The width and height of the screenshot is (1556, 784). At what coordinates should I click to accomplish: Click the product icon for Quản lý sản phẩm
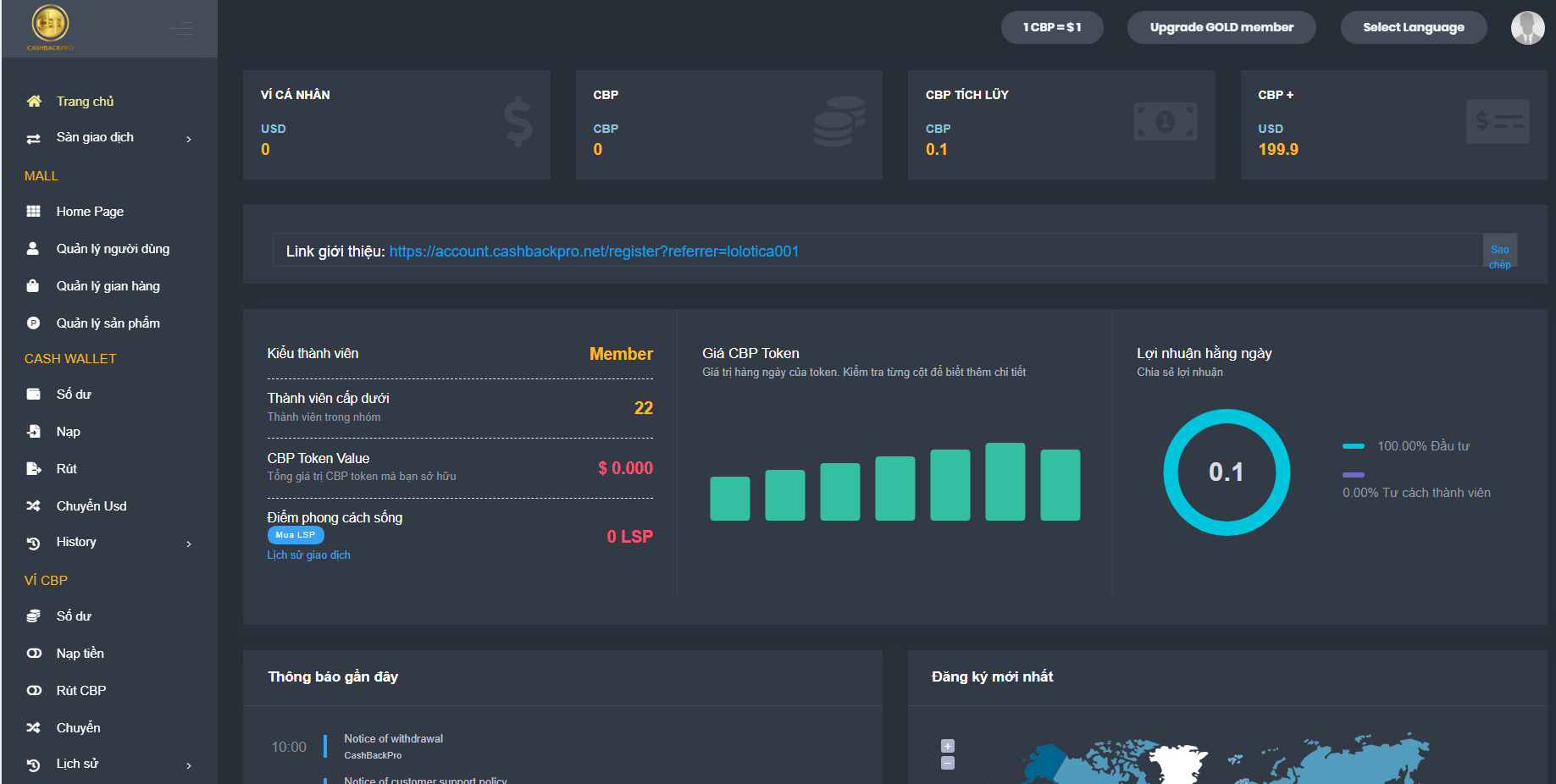coord(33,323)
